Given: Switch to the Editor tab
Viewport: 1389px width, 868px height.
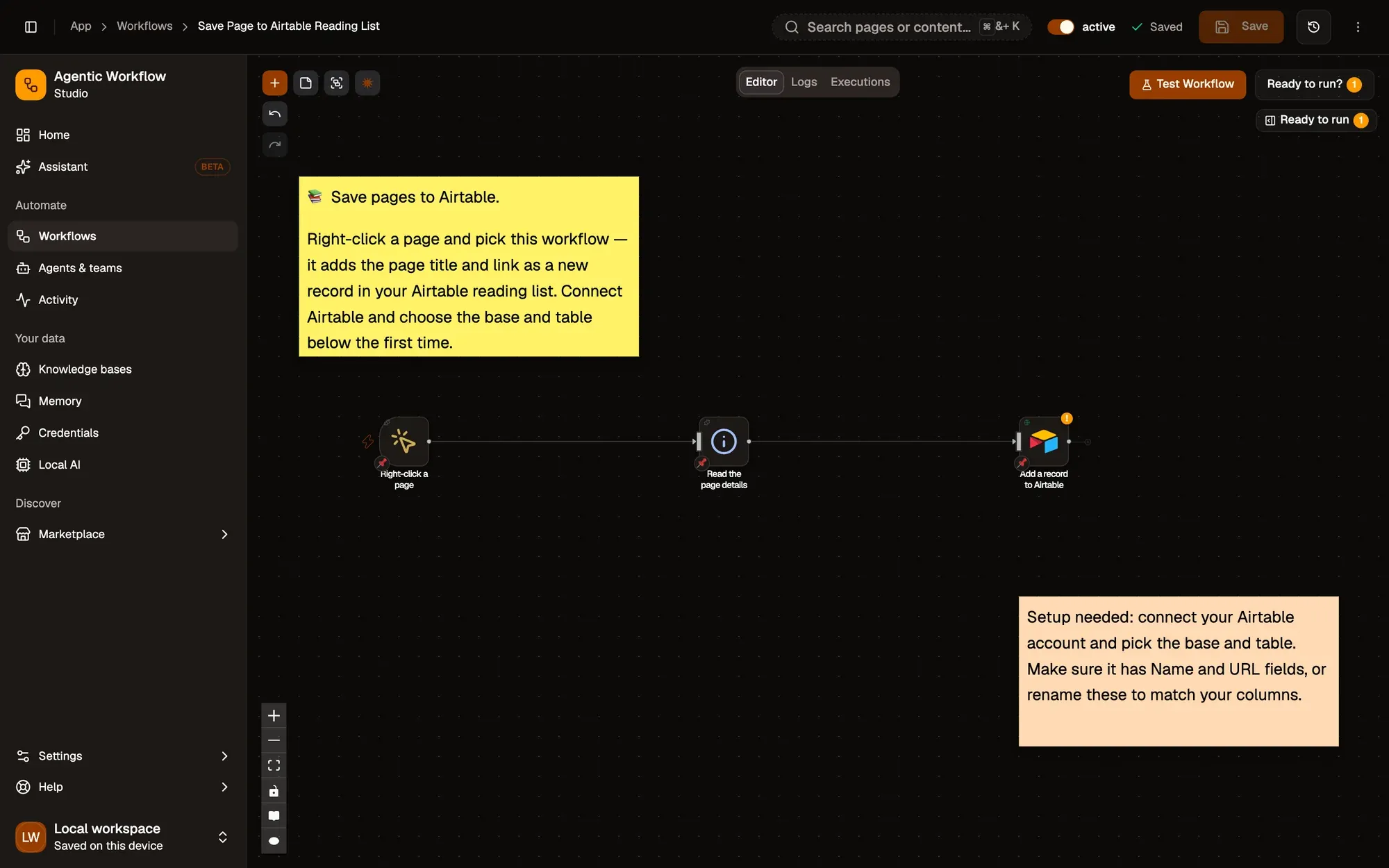Looking at the screenshot, I should click(761, 82).
